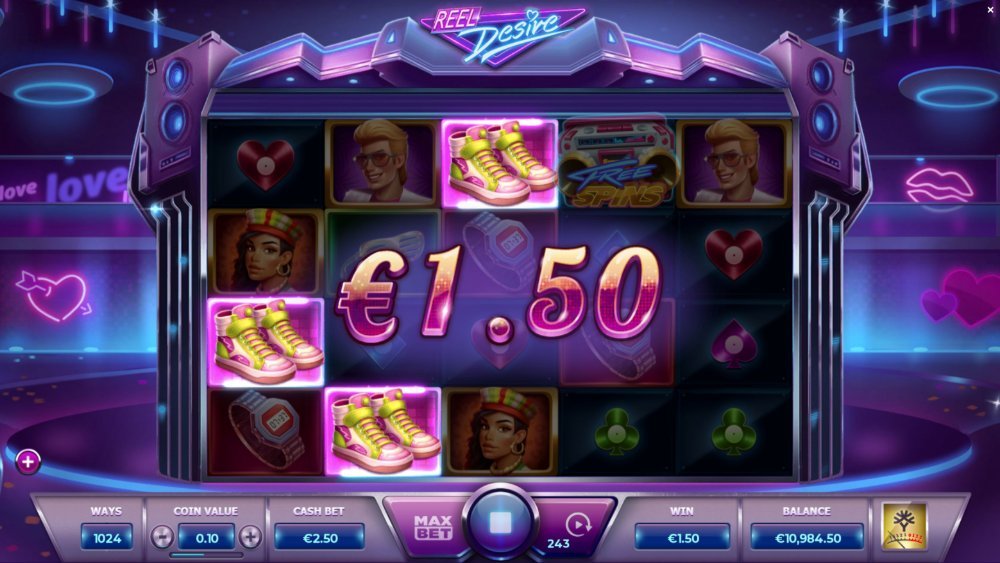Increase the coin value with plus

click(250, 537)
